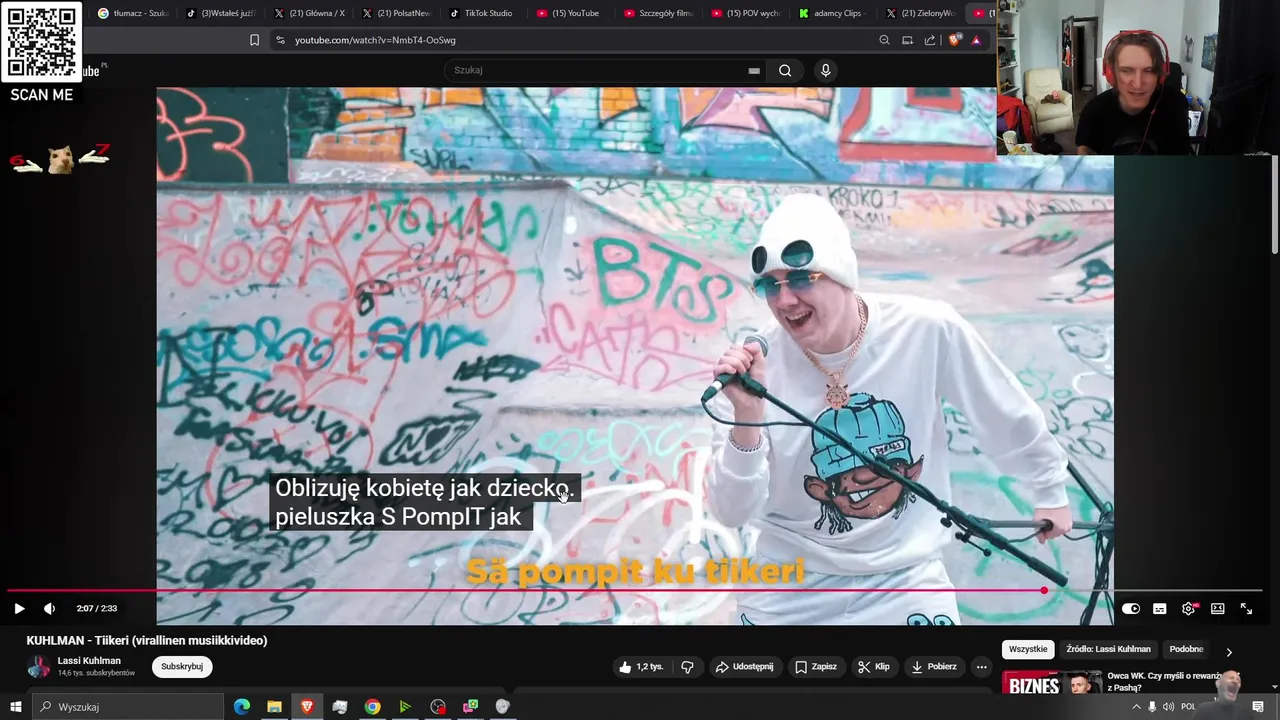Viewport: 1280px width, 720px height.
Task: Click the Wyszukaj taskbar search box
Action: tap(128, 707)
